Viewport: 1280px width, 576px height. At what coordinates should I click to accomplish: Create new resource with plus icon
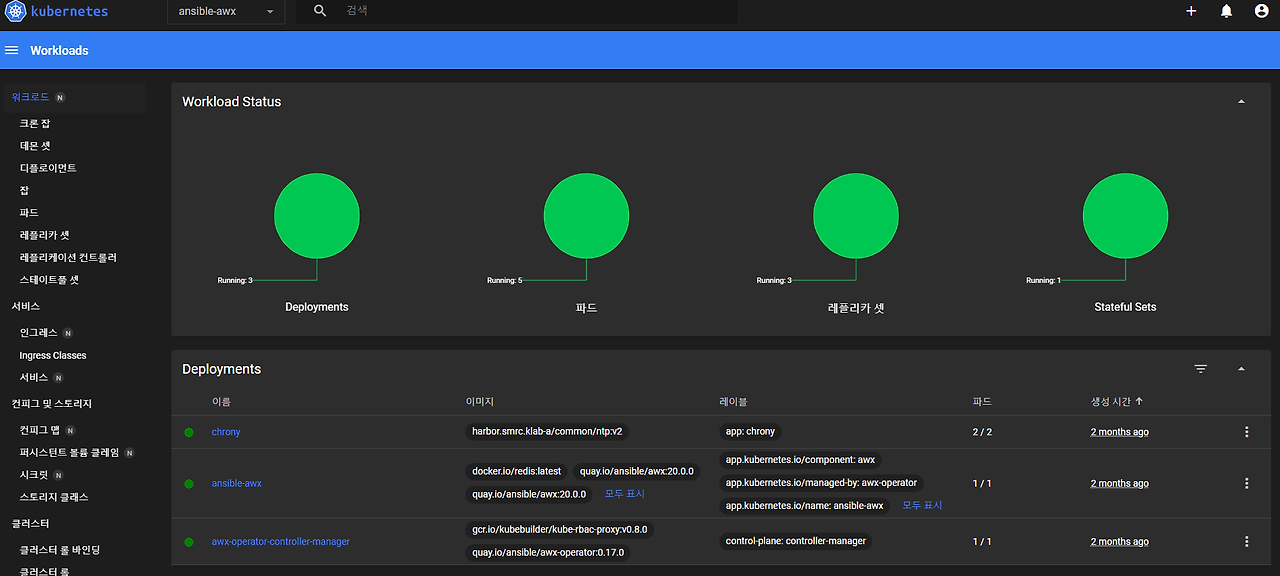1191,11
